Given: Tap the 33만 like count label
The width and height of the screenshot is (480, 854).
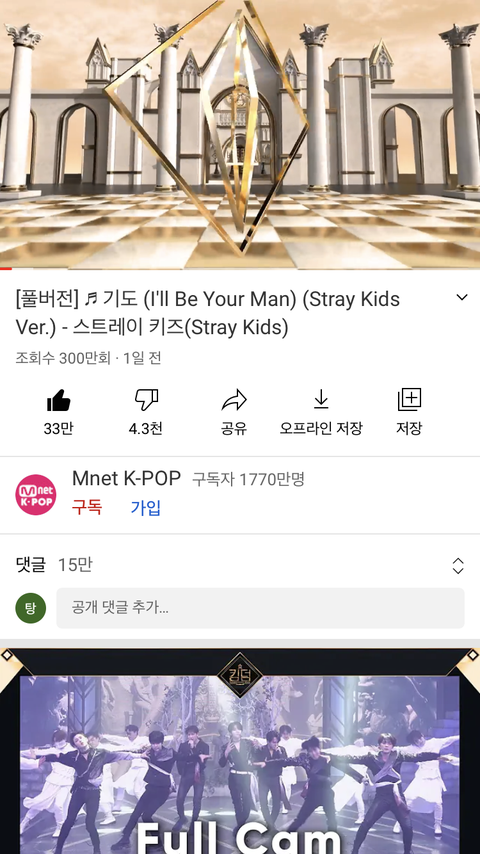Looking at the screenshot, I should point(58,429).
